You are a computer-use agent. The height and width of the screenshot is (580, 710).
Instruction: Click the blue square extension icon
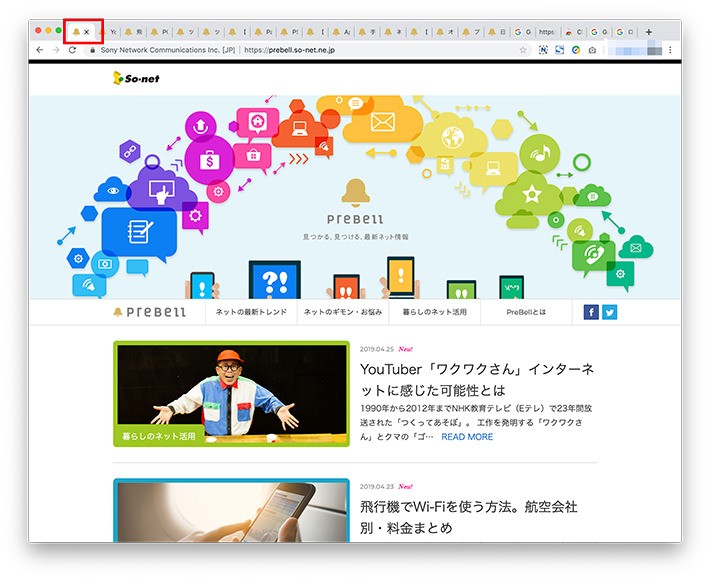tap(560, 50)
